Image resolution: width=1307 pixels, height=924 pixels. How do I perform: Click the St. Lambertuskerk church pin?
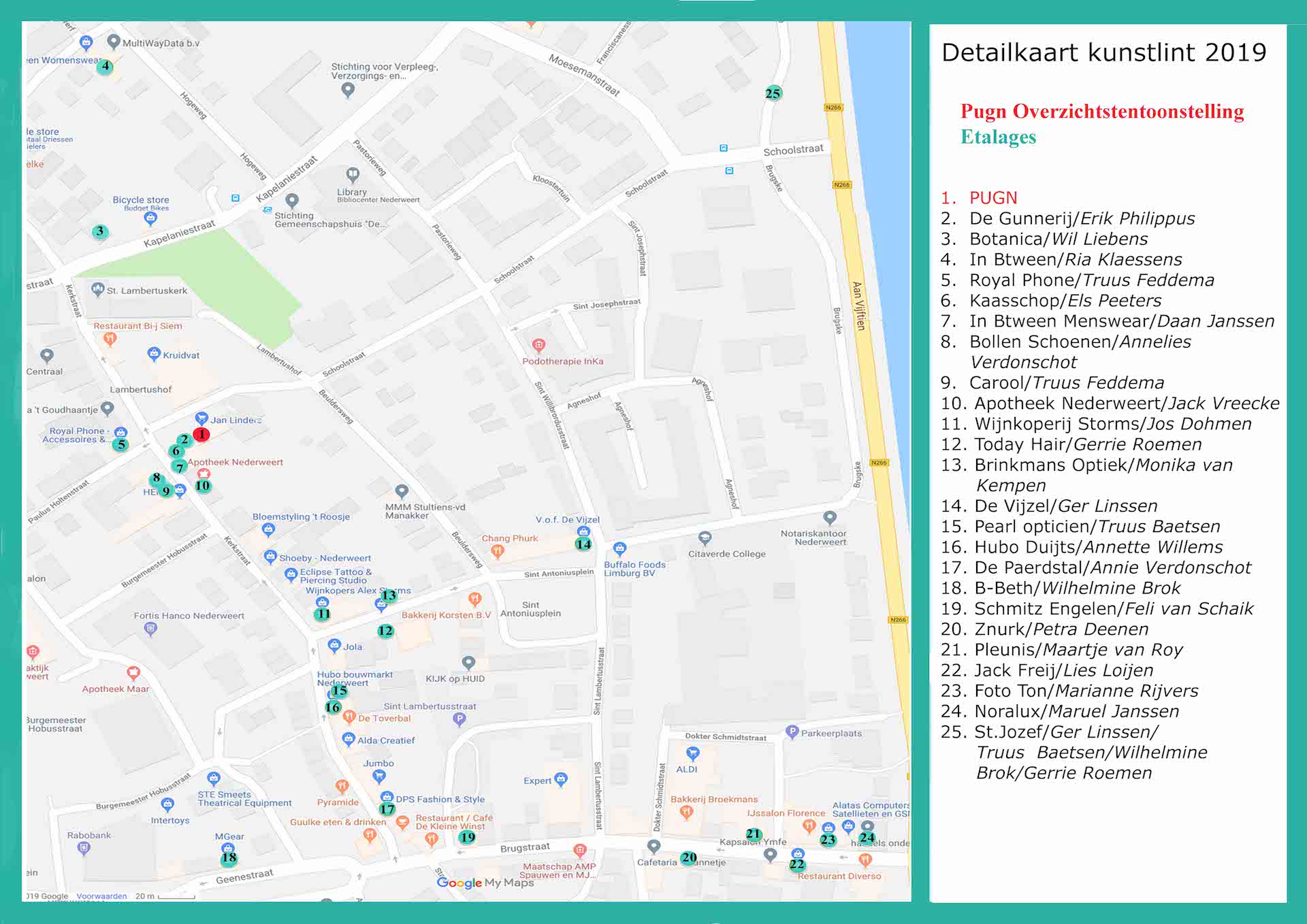[98, 289]
